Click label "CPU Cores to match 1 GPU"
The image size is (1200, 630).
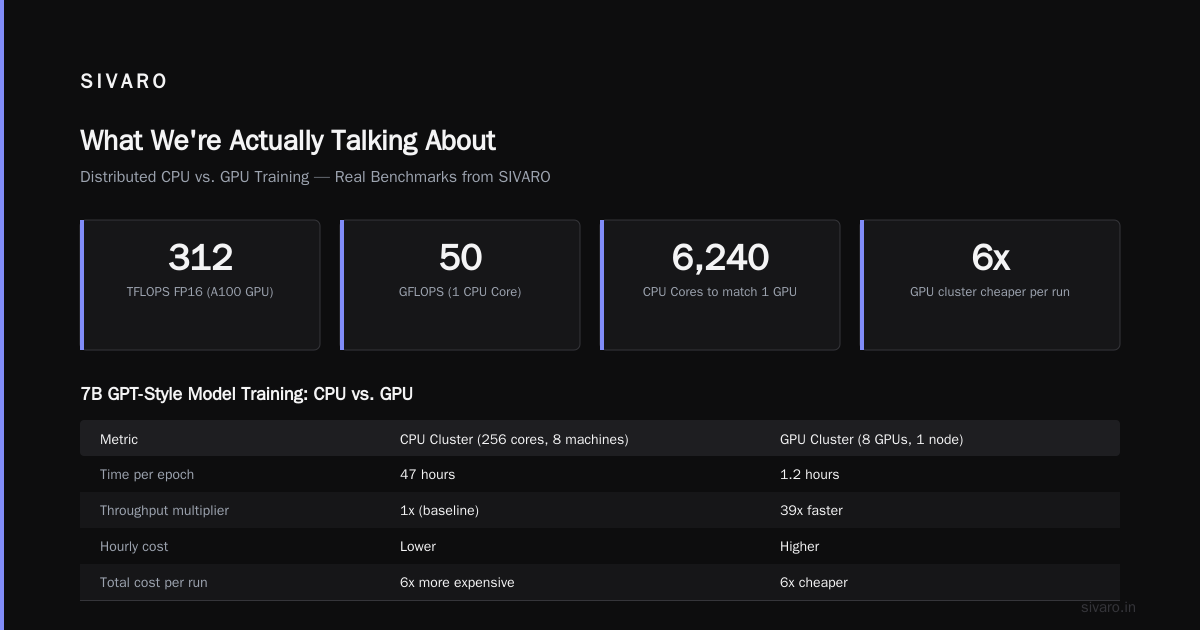tap(720, 292)
